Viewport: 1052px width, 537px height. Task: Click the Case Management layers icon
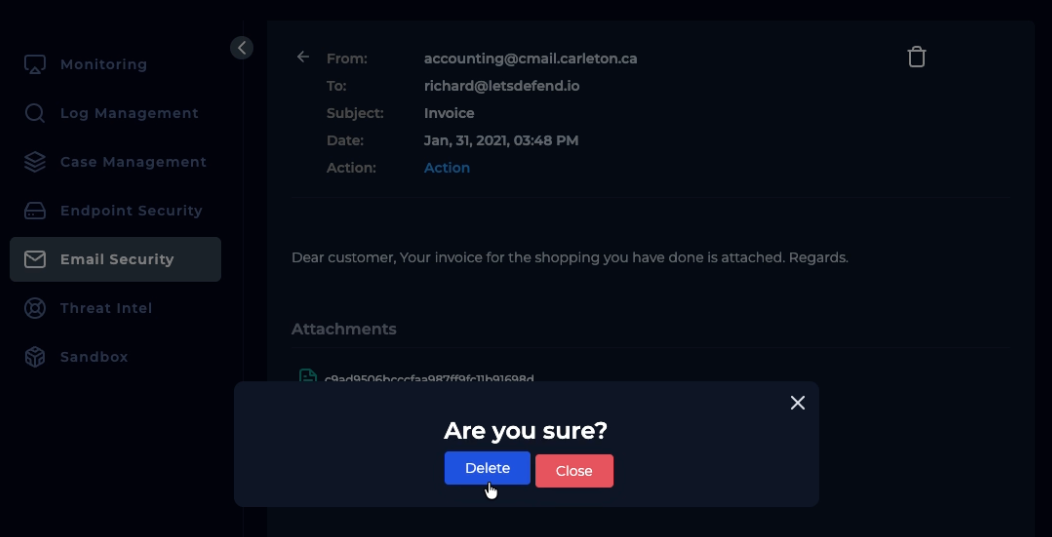(35, 162)
